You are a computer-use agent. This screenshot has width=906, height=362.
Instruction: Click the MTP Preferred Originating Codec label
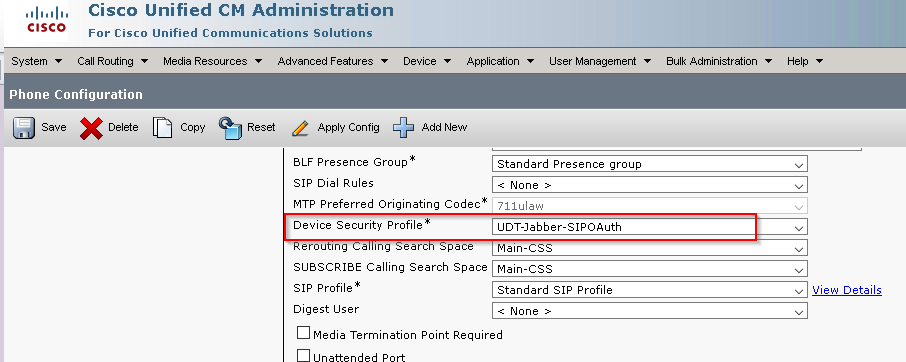pos(391,203)
